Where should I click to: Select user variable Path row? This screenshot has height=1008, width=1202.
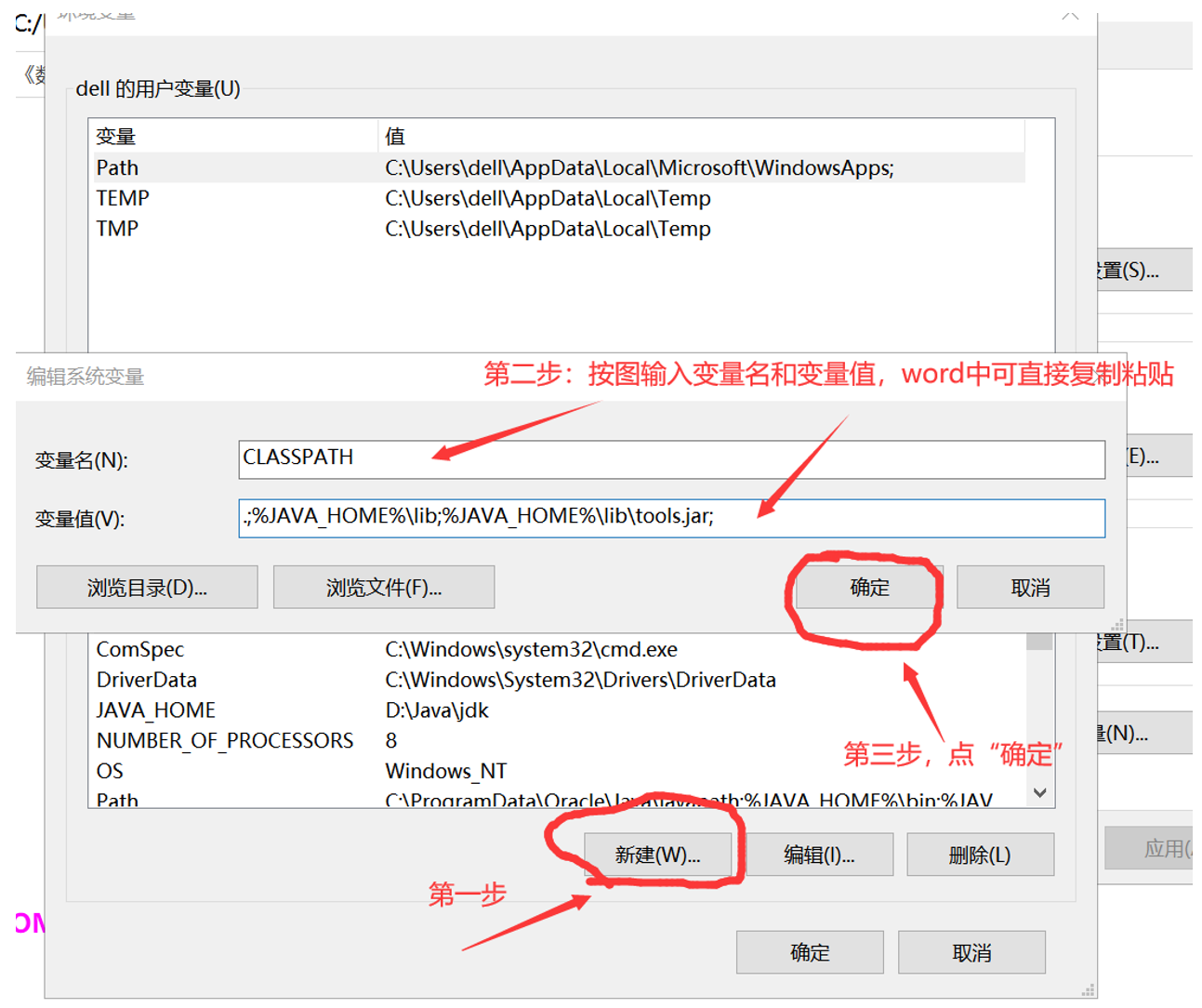coord(557,167)
